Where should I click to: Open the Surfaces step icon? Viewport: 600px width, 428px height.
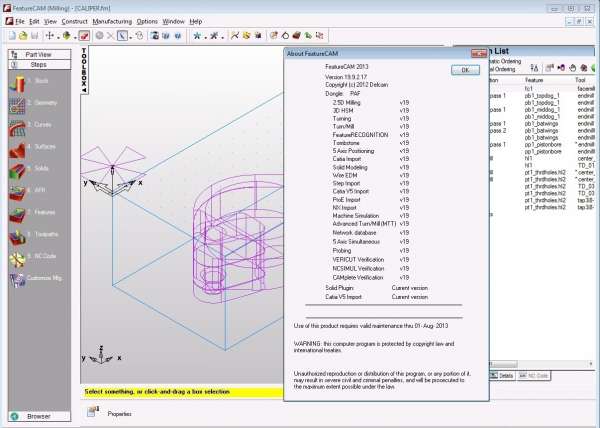click(x=17, y=150)
